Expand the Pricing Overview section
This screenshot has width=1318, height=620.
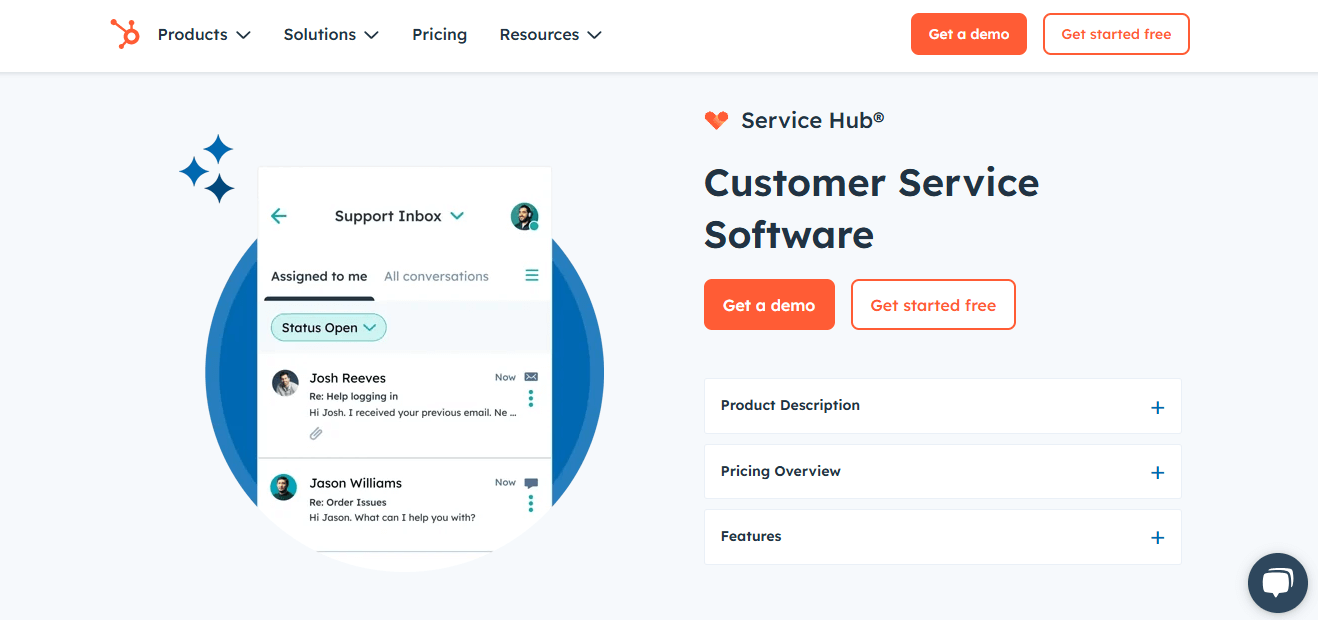[1157, 472]
